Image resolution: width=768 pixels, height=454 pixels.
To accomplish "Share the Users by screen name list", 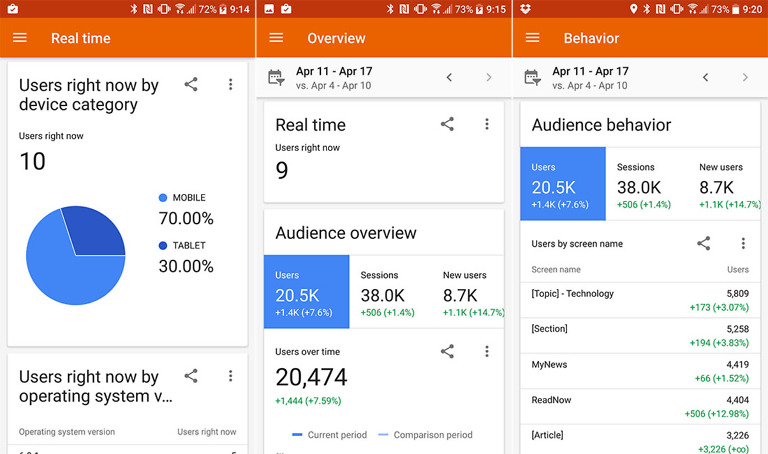I will click(704, 243).
